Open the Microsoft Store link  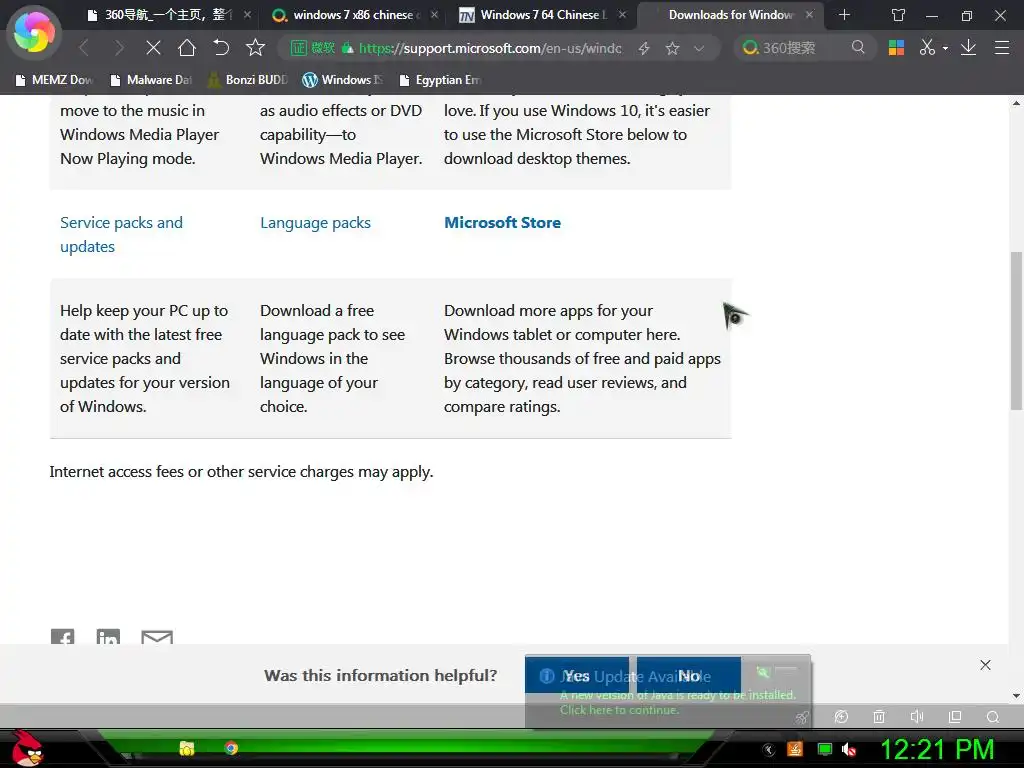pos(502,223)
